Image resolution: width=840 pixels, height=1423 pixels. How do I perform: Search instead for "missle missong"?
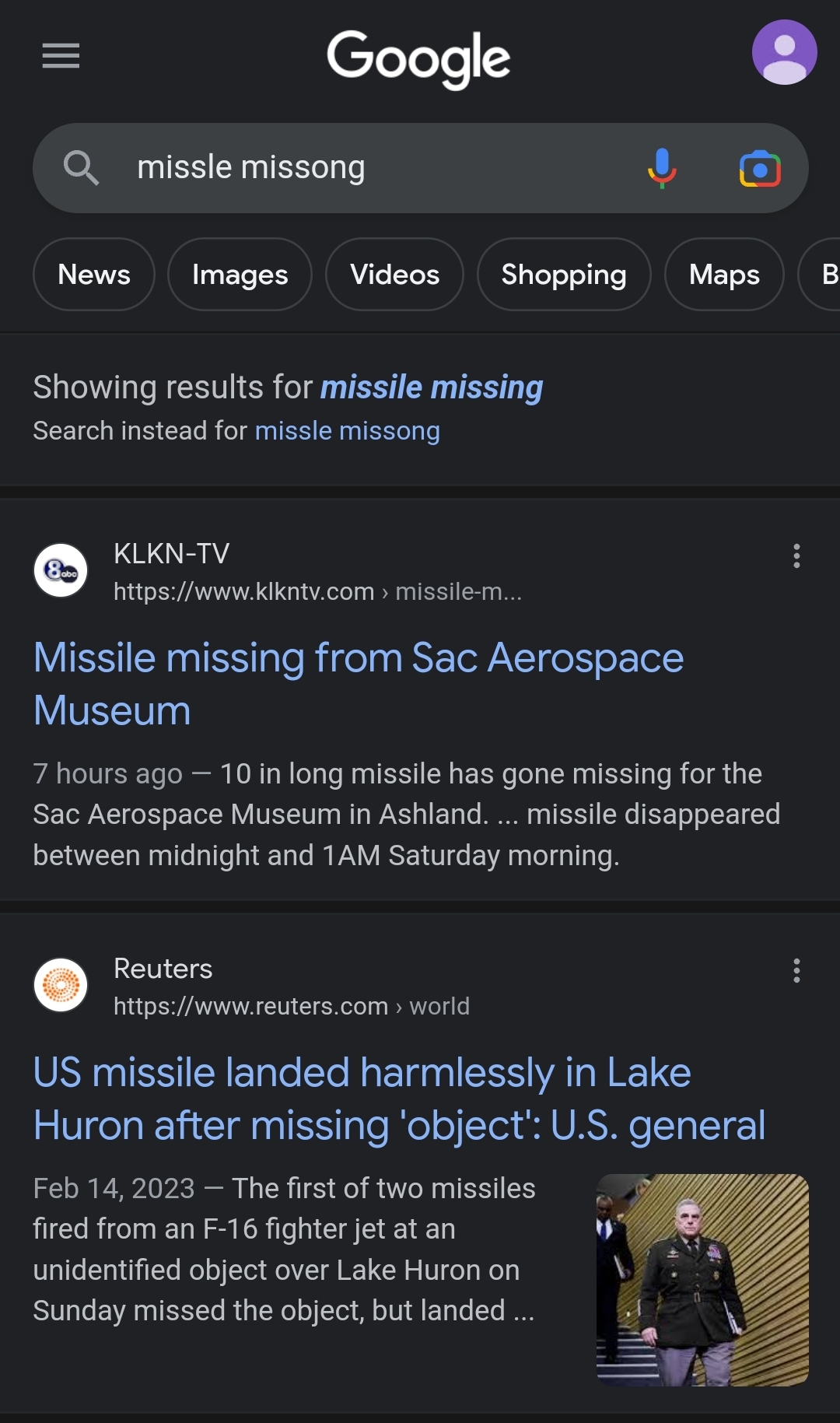click(x=347, y=431)
